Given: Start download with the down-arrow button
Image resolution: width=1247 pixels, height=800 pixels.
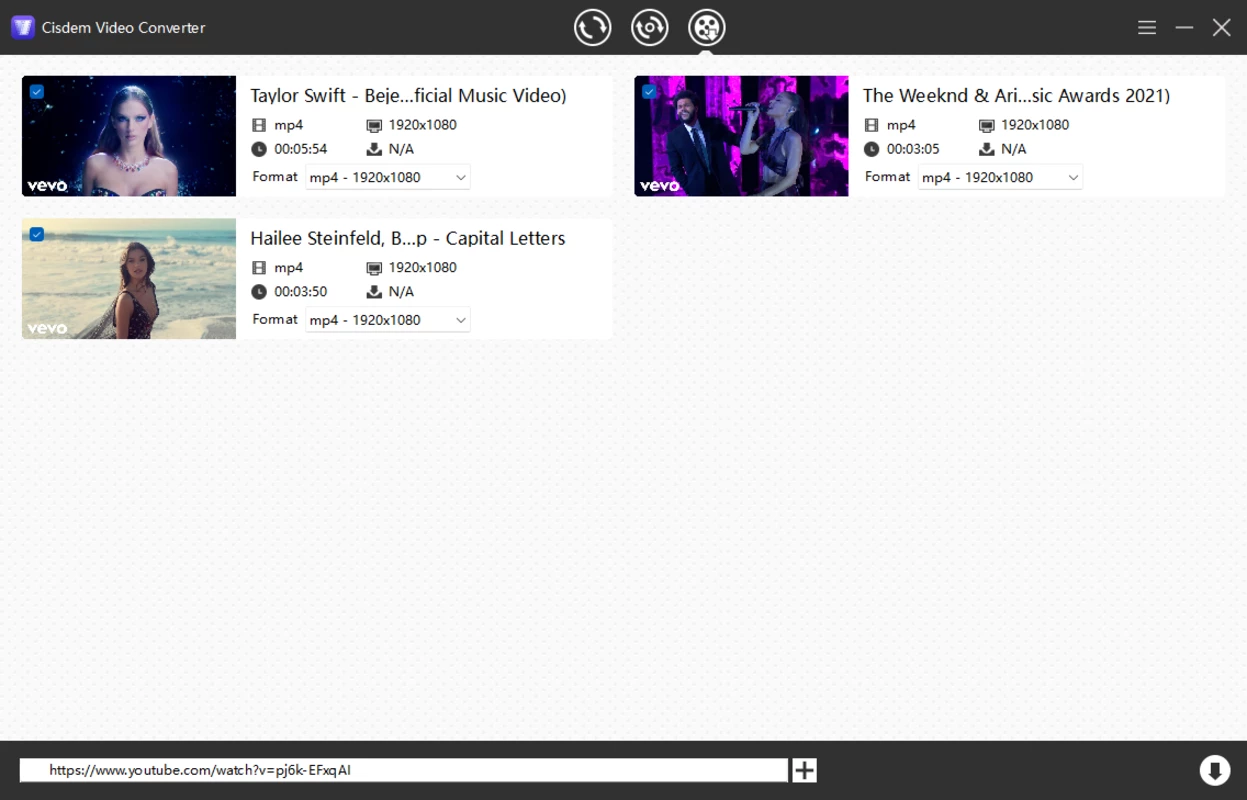Looking at the screenshot, I should [x=1214, y=770].
